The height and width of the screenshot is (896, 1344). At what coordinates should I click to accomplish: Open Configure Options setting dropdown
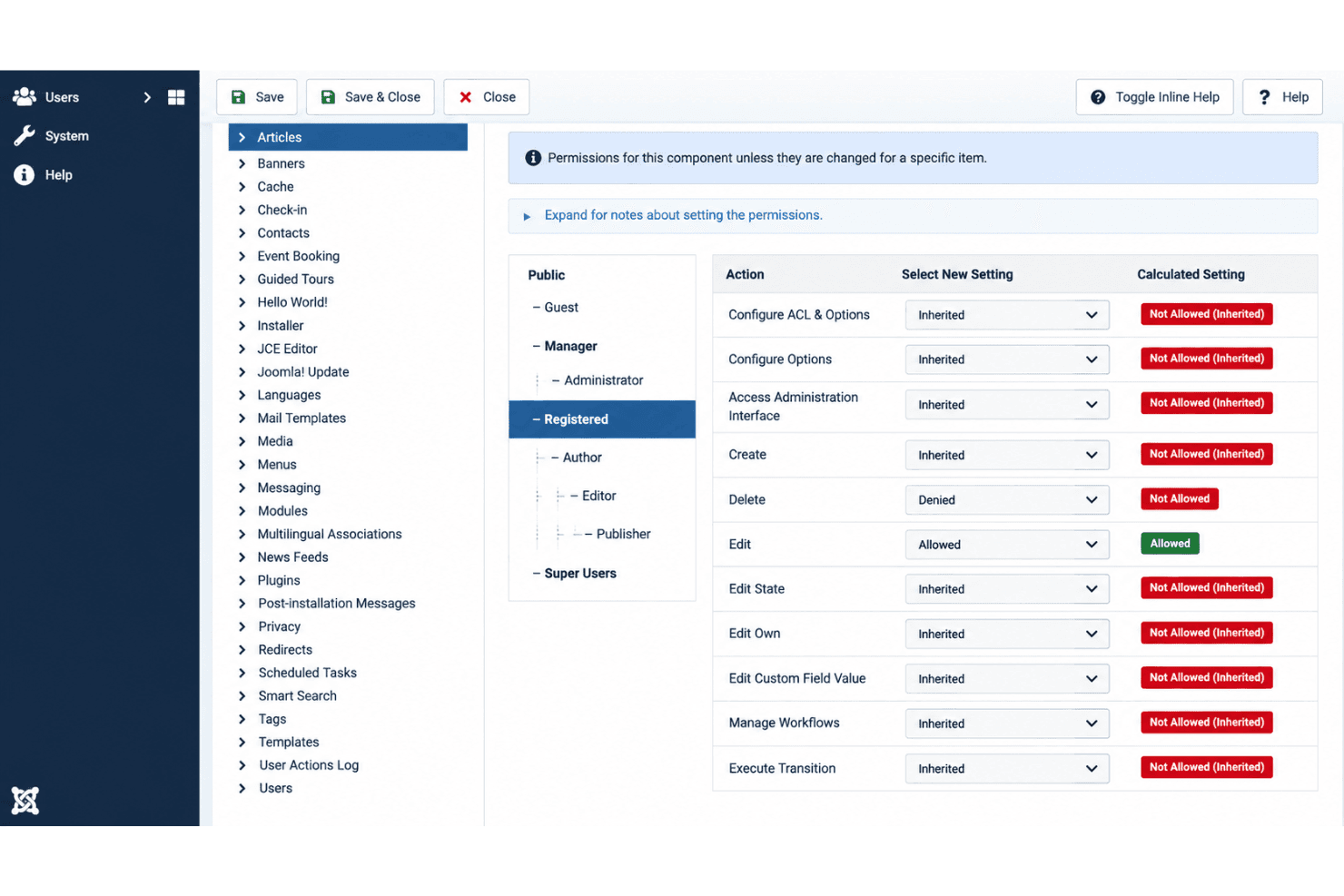click(1007, 359)
